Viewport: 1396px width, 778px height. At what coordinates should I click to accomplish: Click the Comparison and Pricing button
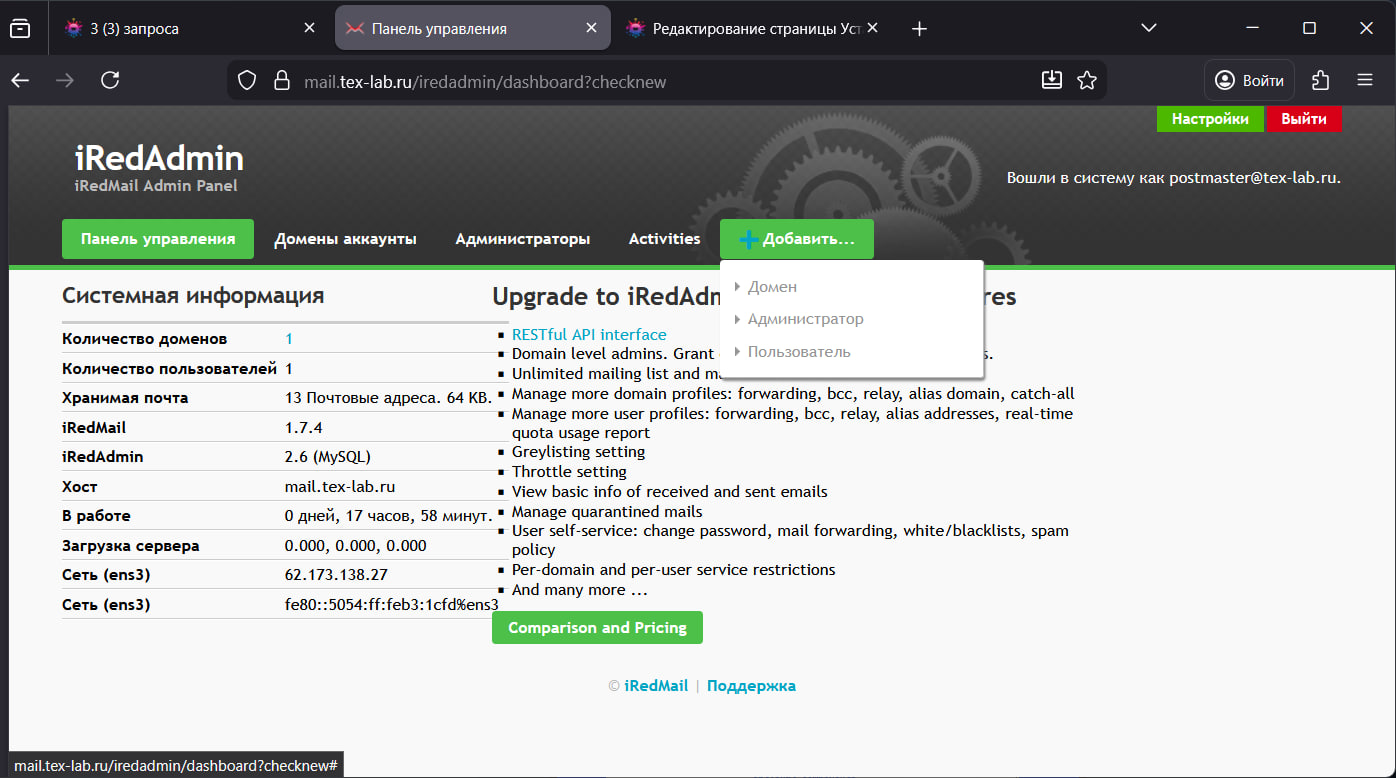pos(597,628)
